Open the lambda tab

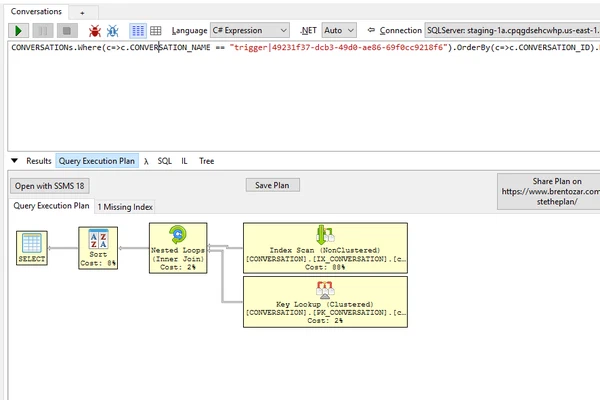pyautogui.click(x=146, y=161)
